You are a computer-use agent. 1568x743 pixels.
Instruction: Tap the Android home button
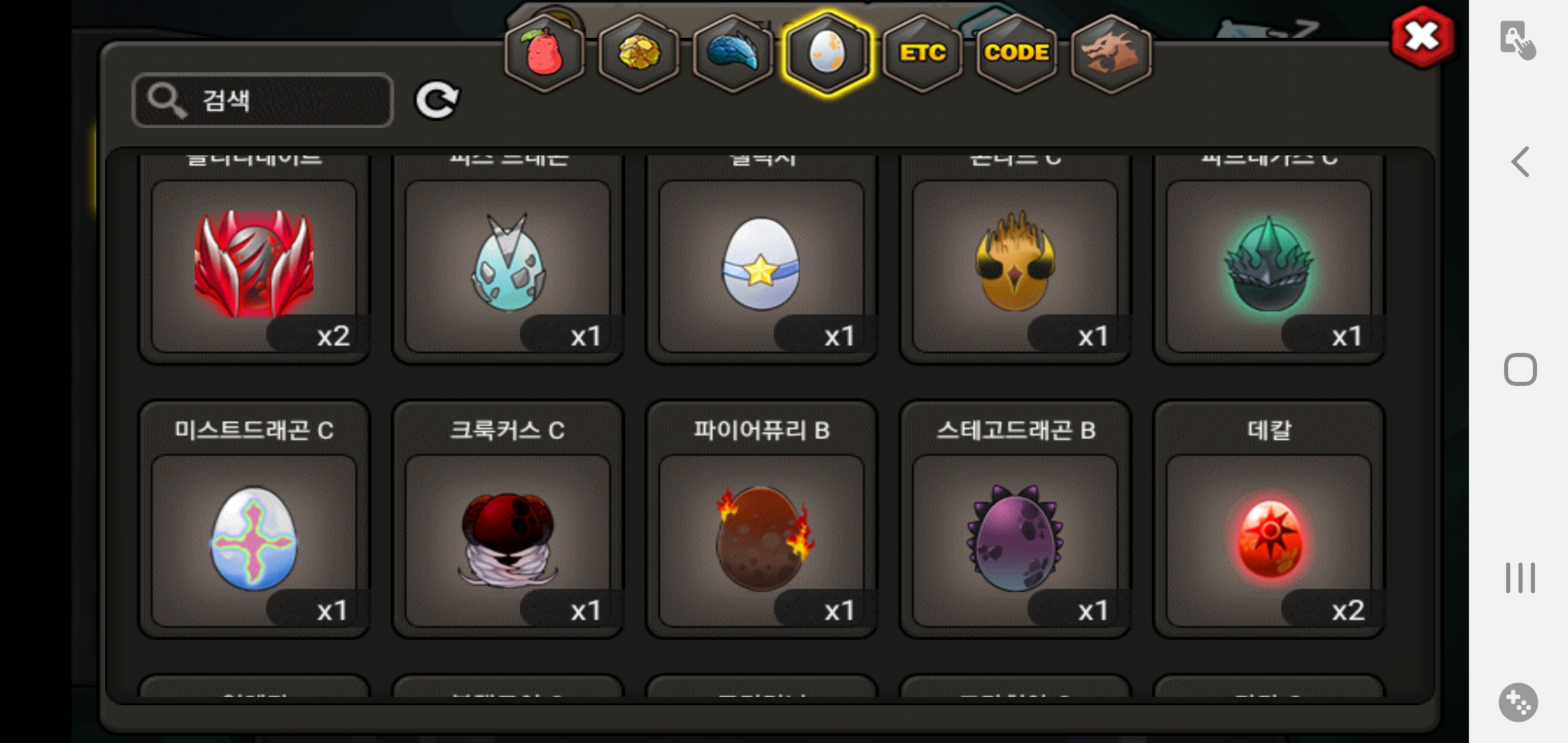click(1520, 370)
